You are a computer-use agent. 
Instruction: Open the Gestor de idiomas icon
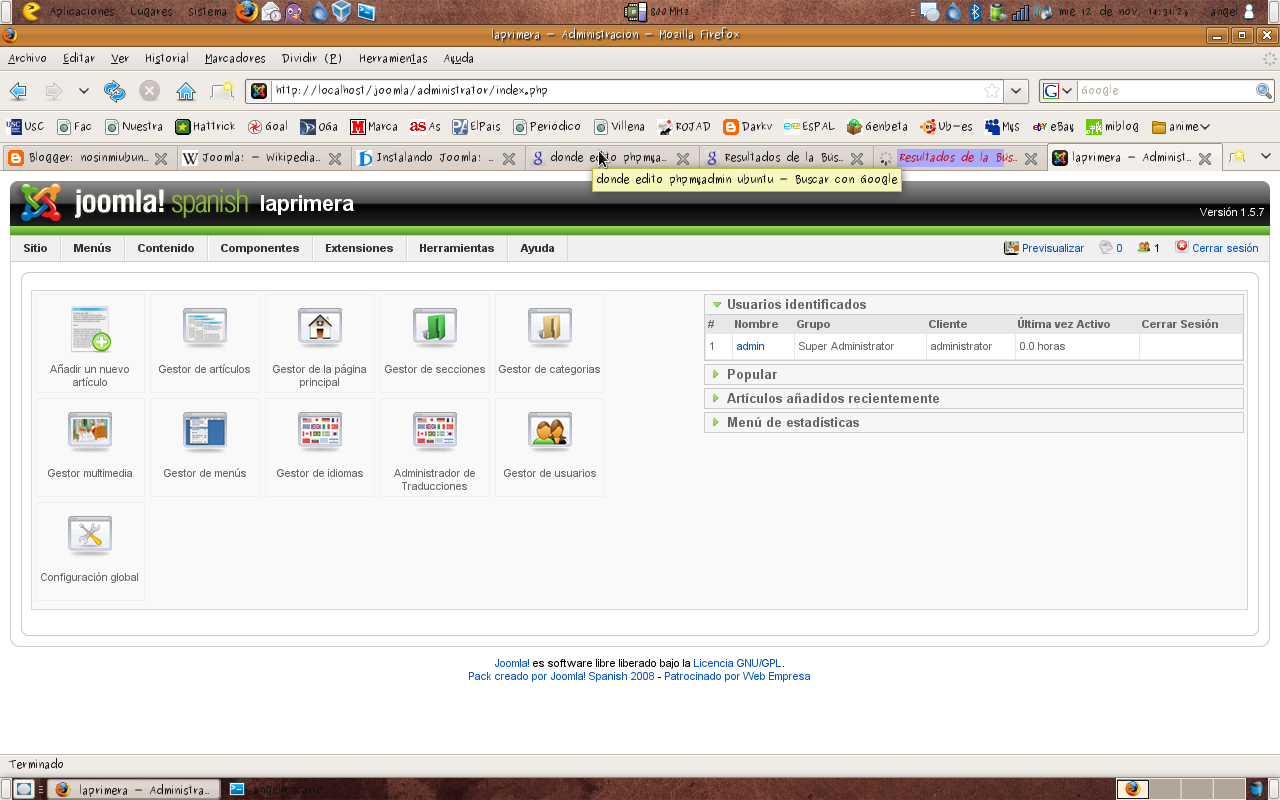[319, 447]
